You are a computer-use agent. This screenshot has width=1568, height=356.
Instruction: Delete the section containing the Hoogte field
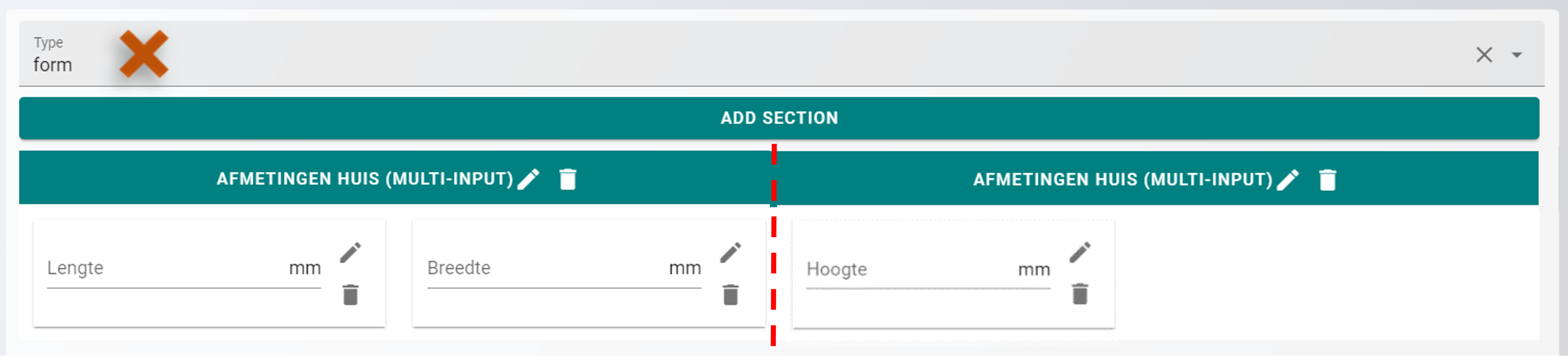click(x=1327, y=181)
